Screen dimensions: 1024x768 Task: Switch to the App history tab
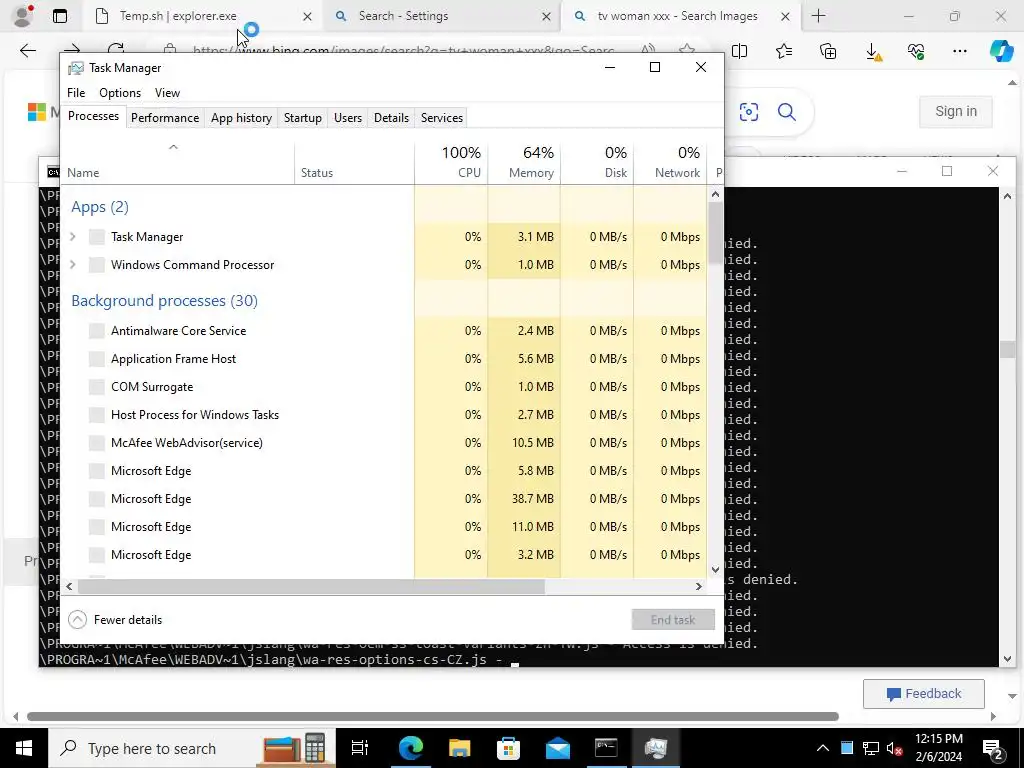(242, 118)
